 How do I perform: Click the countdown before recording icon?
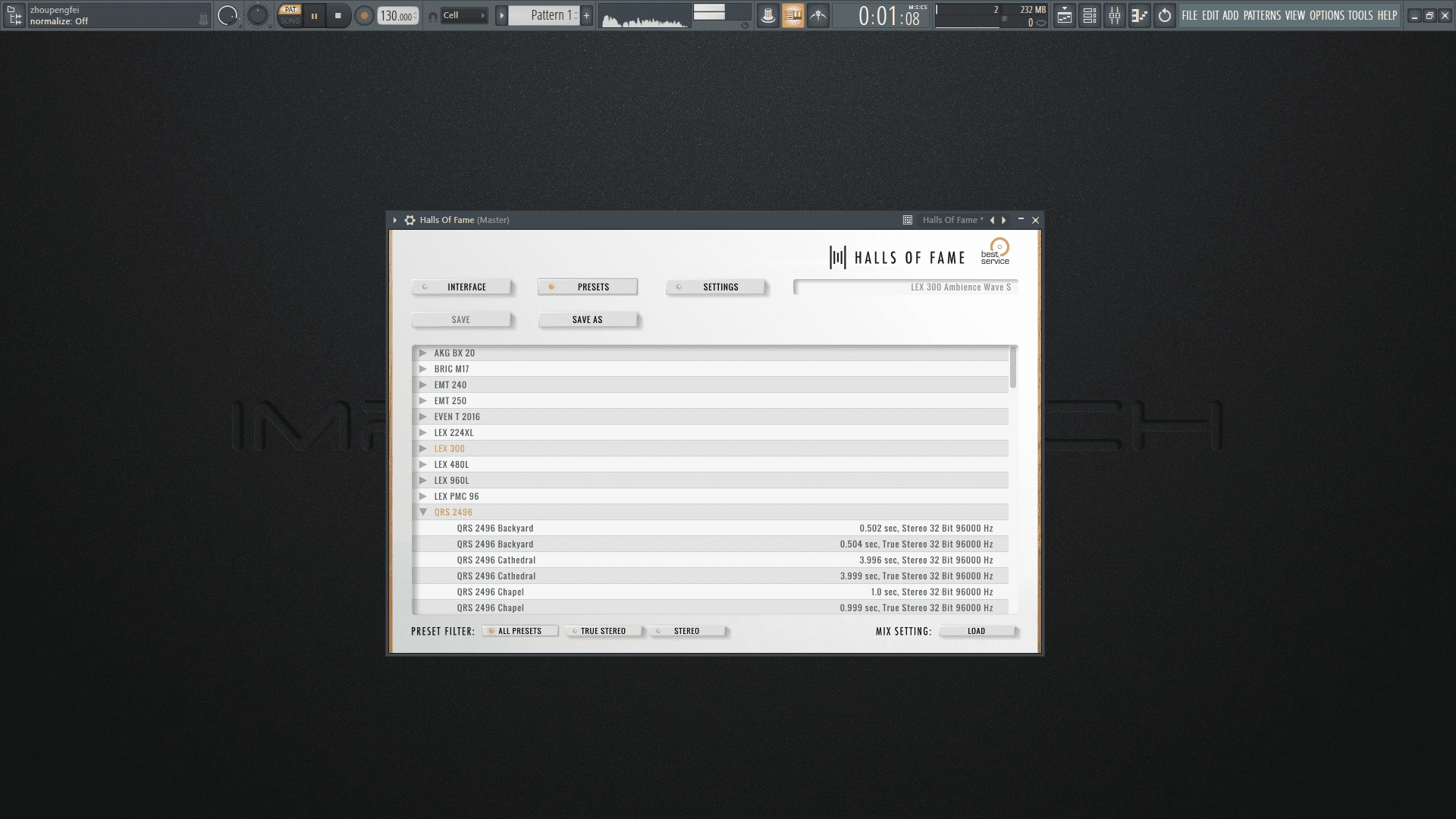coord(818,15)
